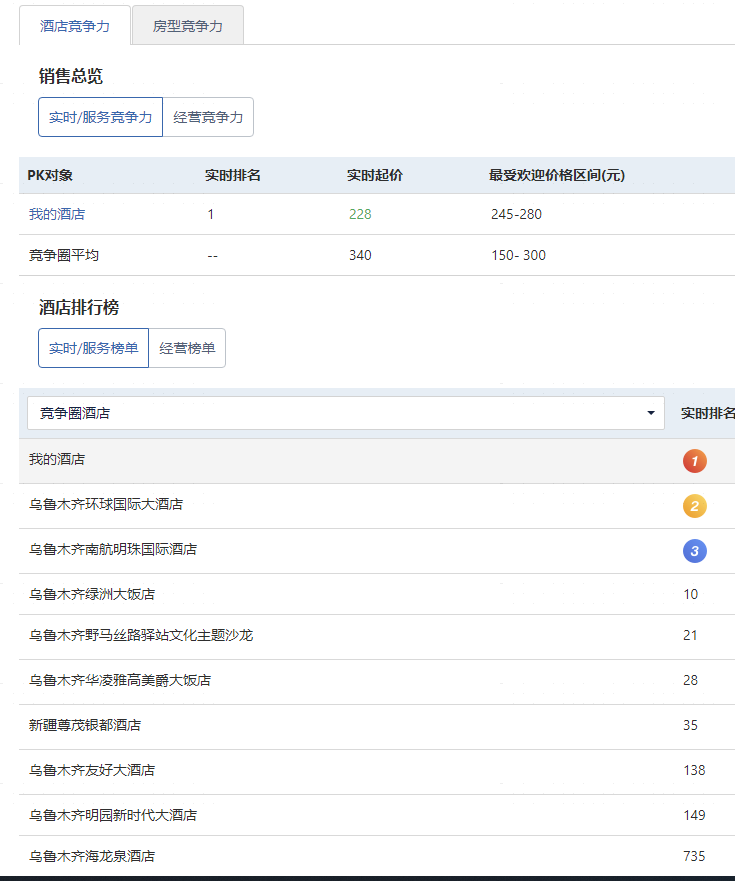Select 乌鲁木齐友好大酒店 row
735x881 pixels.
coord(377,771)
